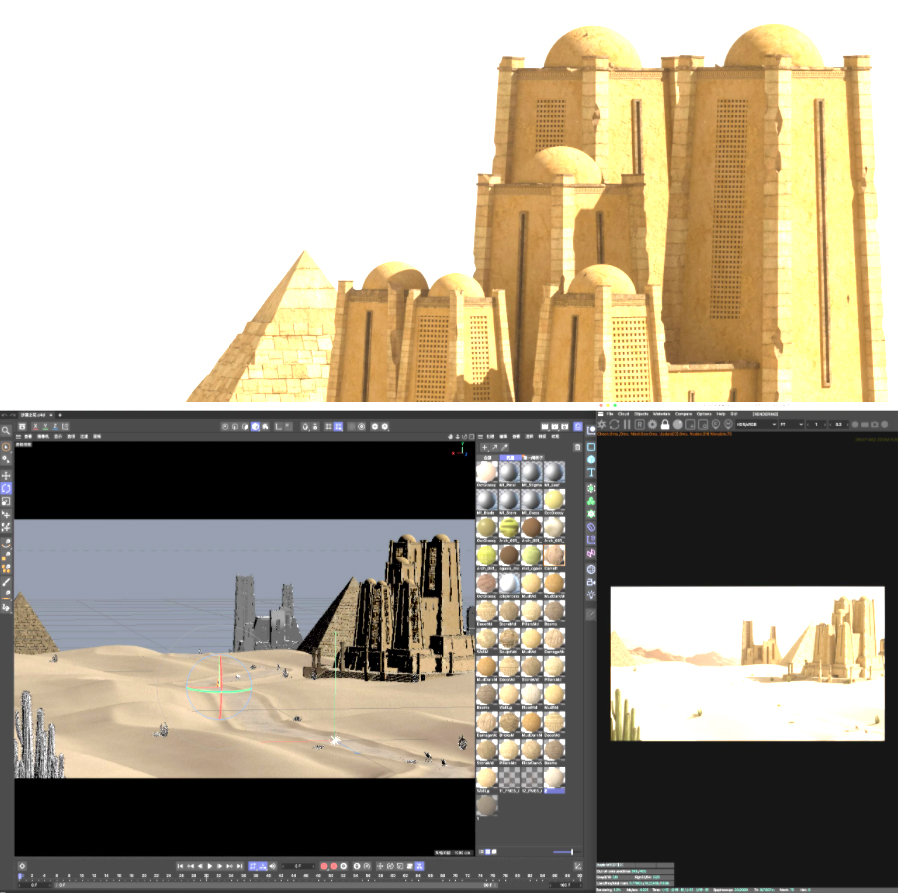Click the trash icon in material manager
The image size is (898, 893).
577,447
